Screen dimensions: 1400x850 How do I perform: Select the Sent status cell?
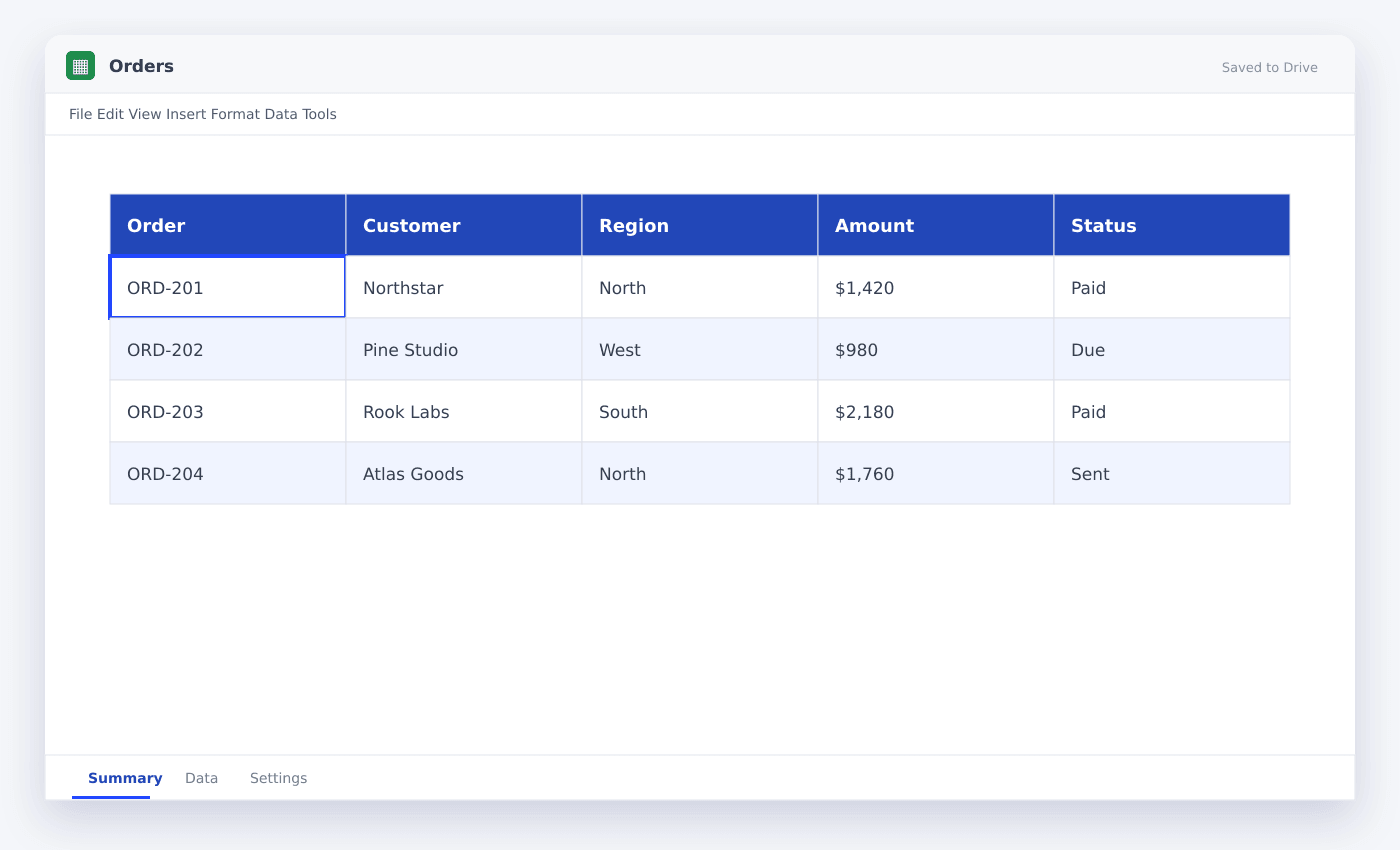point(1172,473)
